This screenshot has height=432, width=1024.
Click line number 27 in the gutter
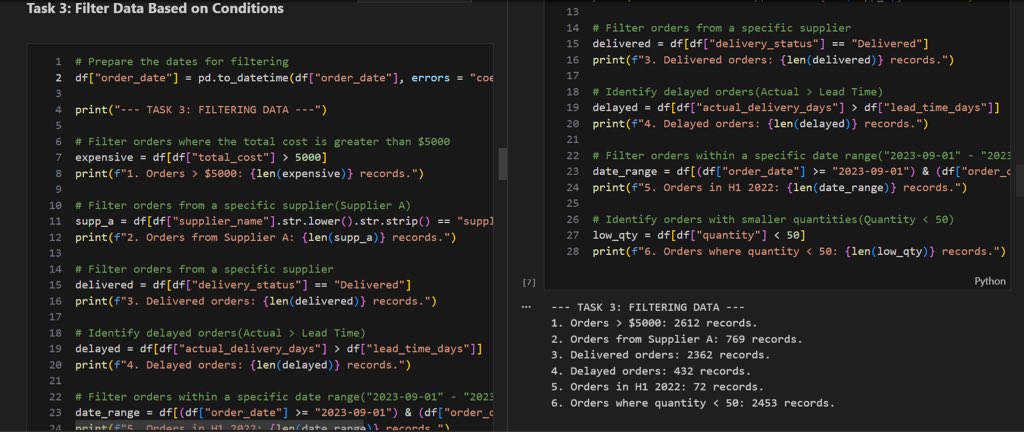coord(573,235)
